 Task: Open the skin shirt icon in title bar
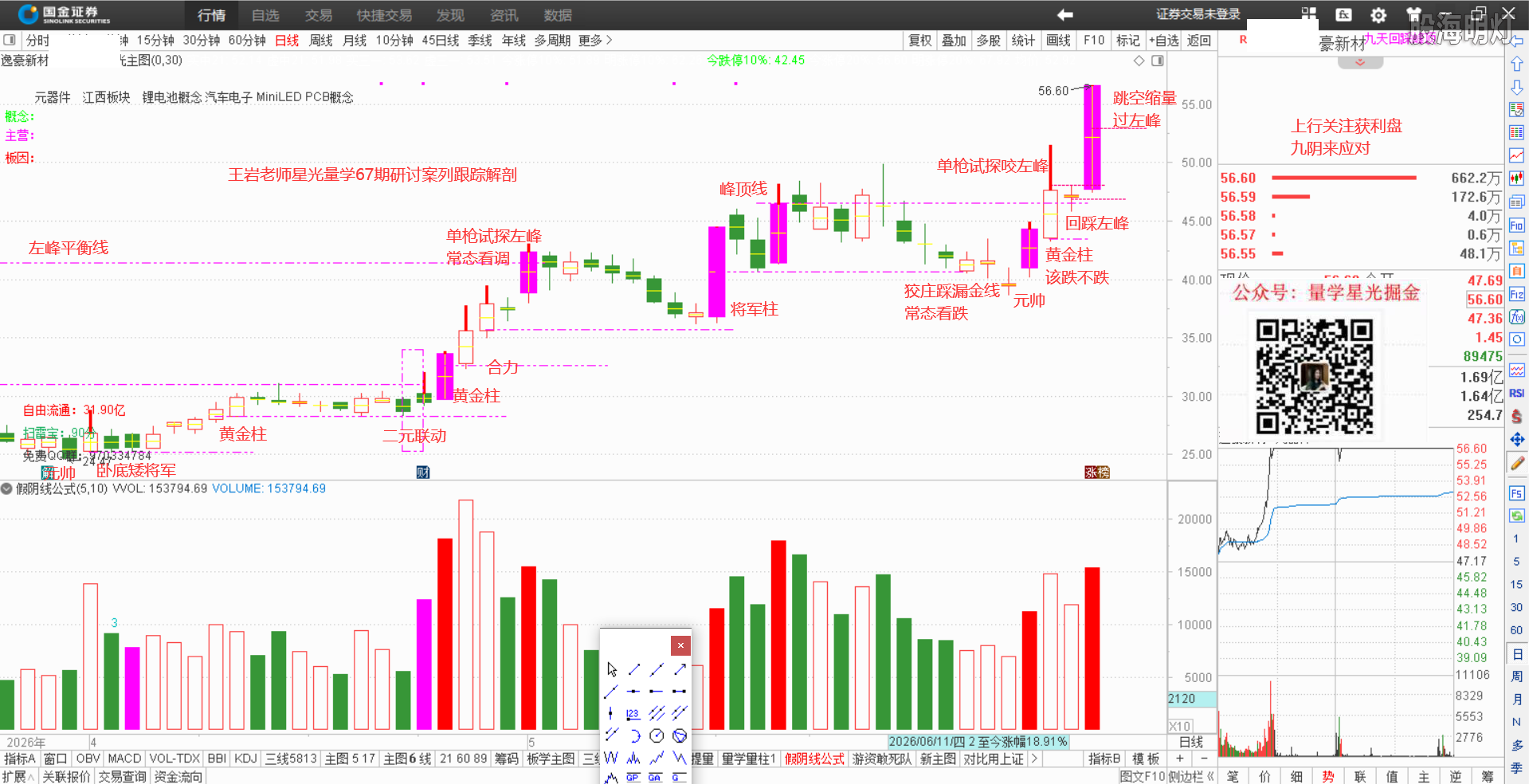click(1413, 14)
